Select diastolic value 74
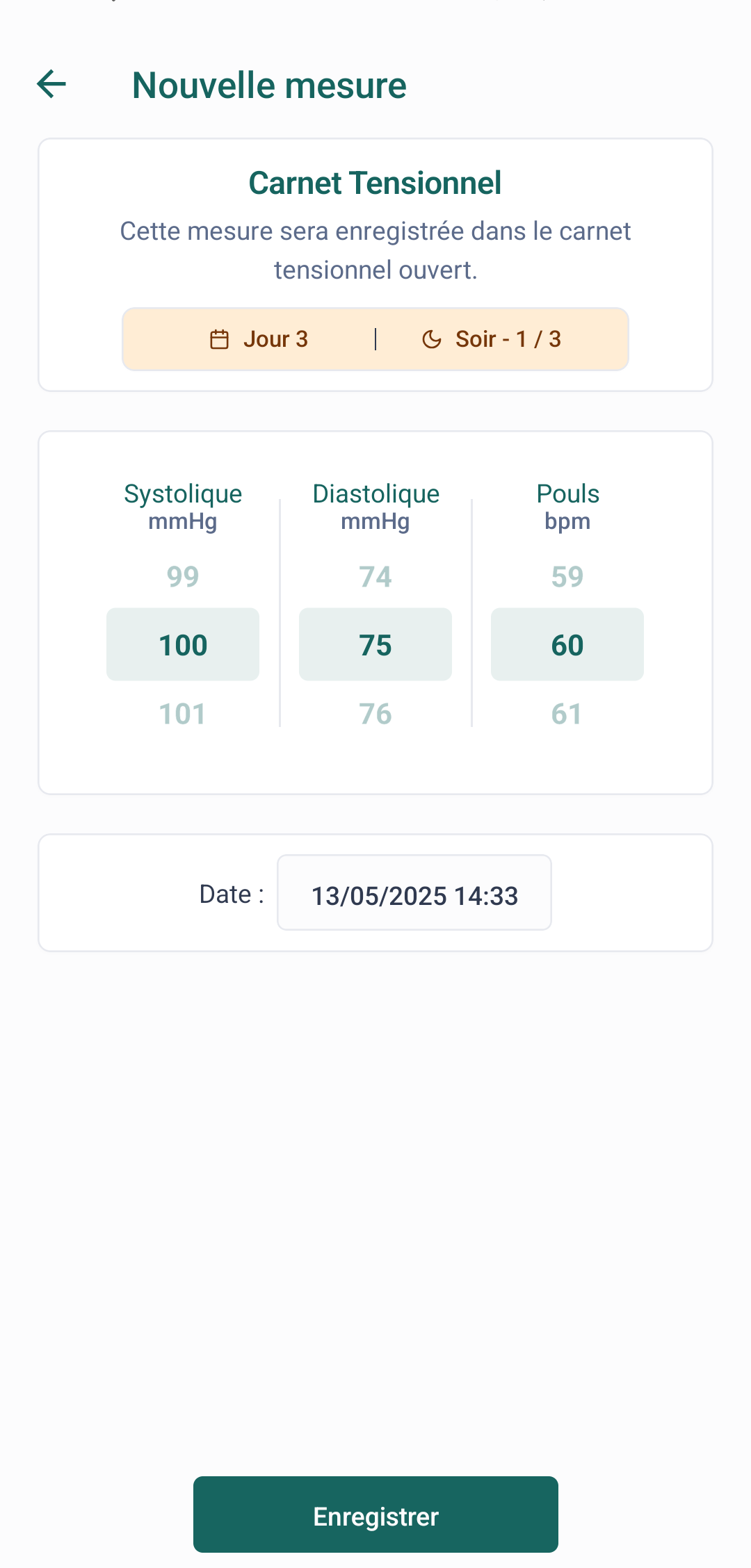Screen dimensions: 751x1568 [x=375, y=577]
